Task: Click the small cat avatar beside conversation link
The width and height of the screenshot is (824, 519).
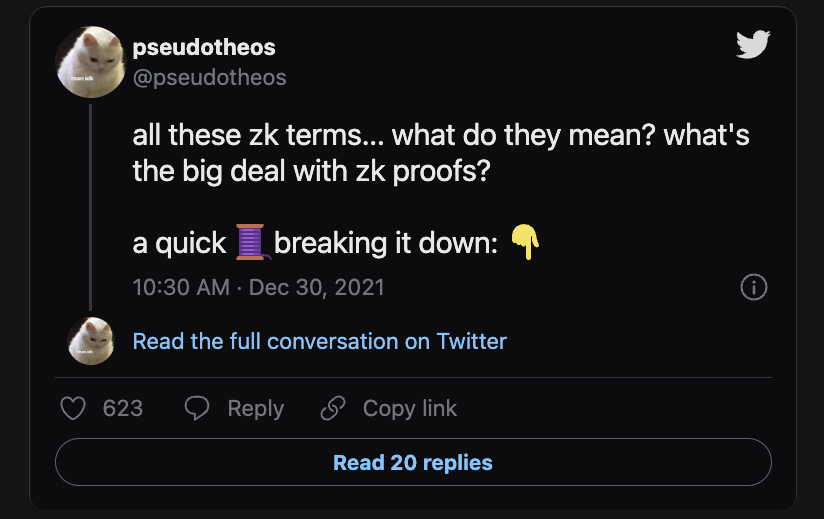Action: 90,341
